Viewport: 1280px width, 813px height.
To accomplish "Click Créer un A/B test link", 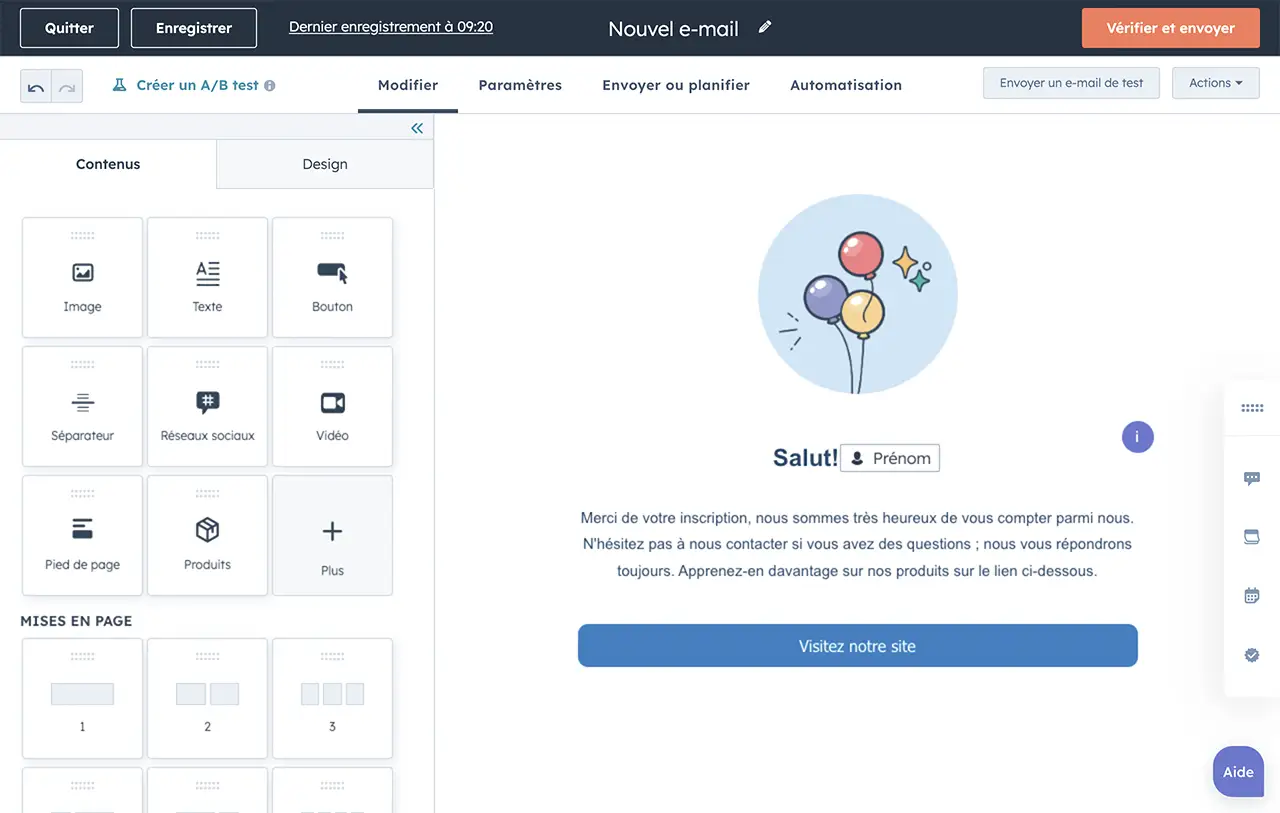I will (197, 86).
